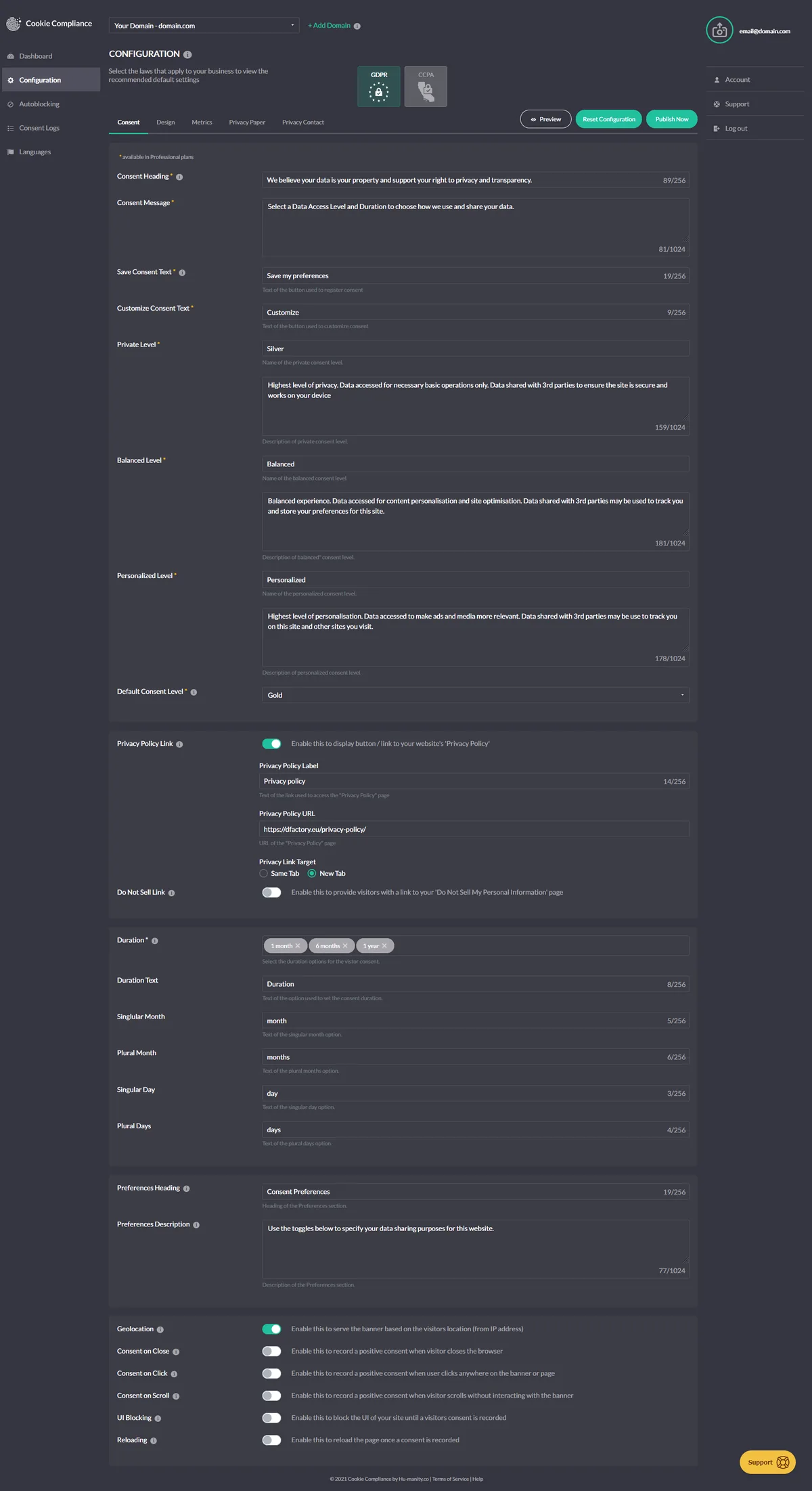Viewport: 812px width, 1491px height.
Task: Click info icon next to Save Consent Text
Action: (182, 273)
